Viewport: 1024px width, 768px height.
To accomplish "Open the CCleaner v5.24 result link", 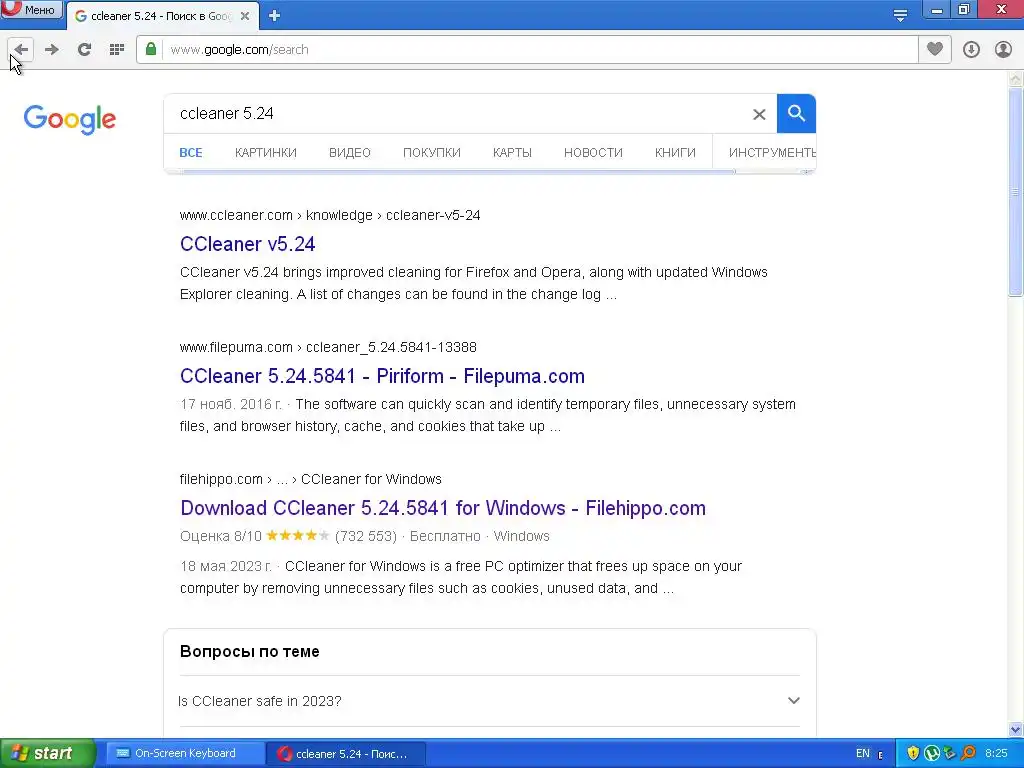I will point(248,244).
